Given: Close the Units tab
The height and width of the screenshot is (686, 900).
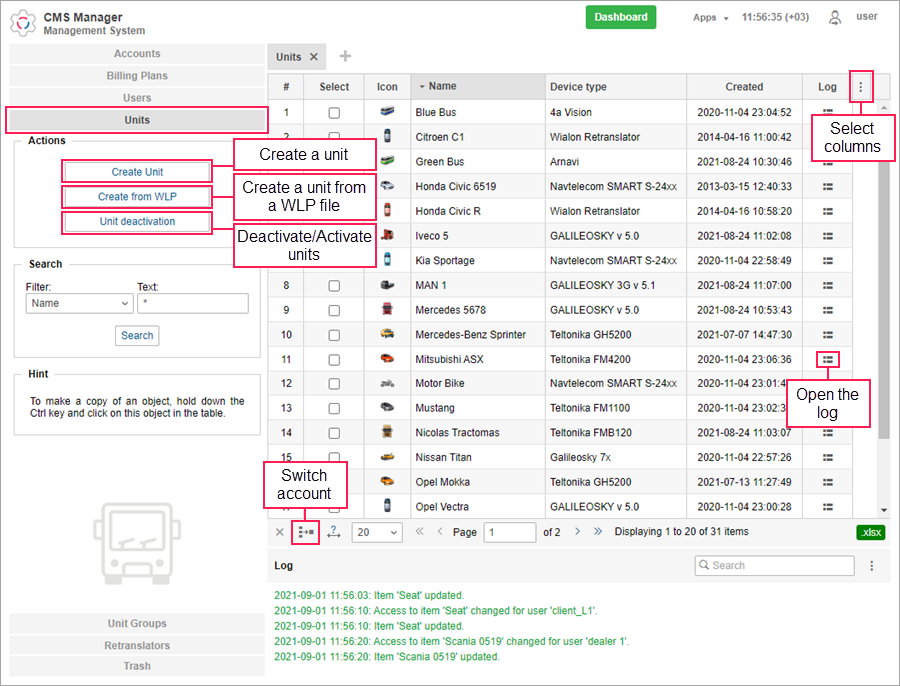Looking at the screenshot, I should 314,57.
